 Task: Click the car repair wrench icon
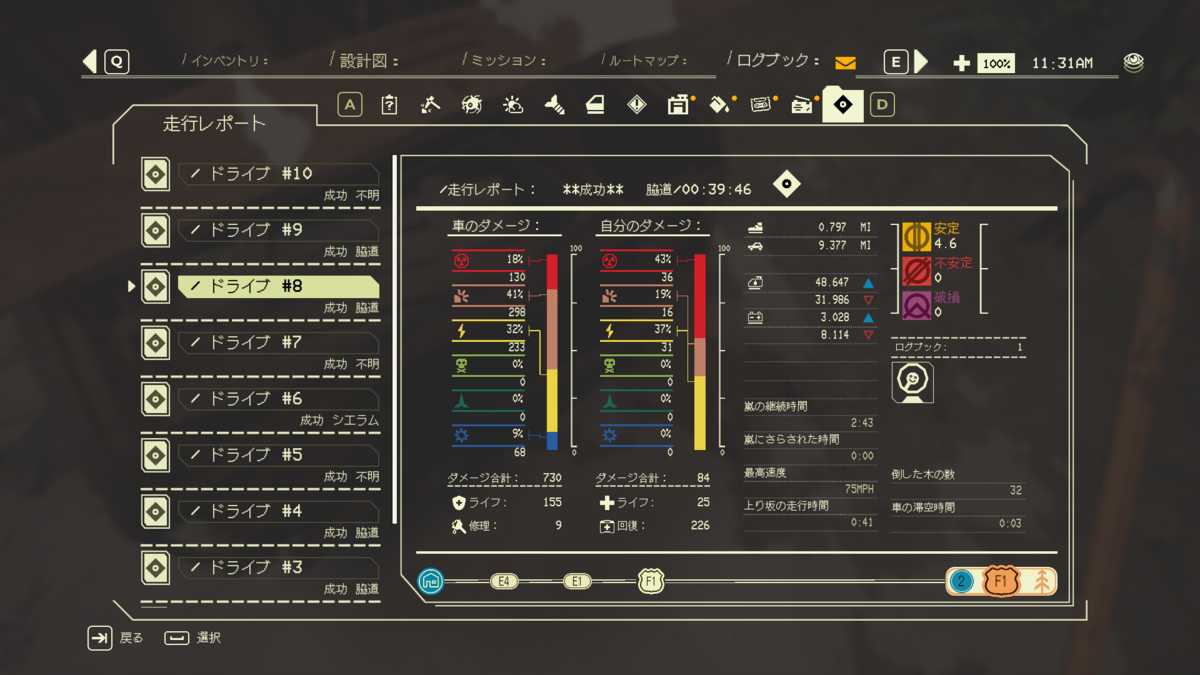coord(459,525)
